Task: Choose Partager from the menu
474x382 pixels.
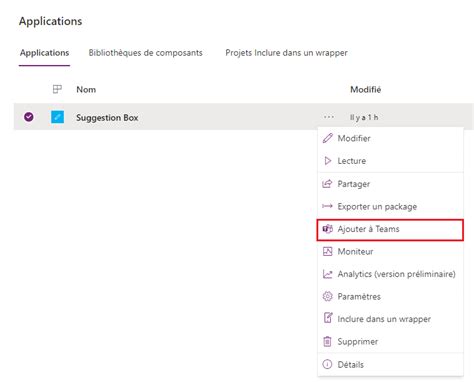Action: coord(390,184)
